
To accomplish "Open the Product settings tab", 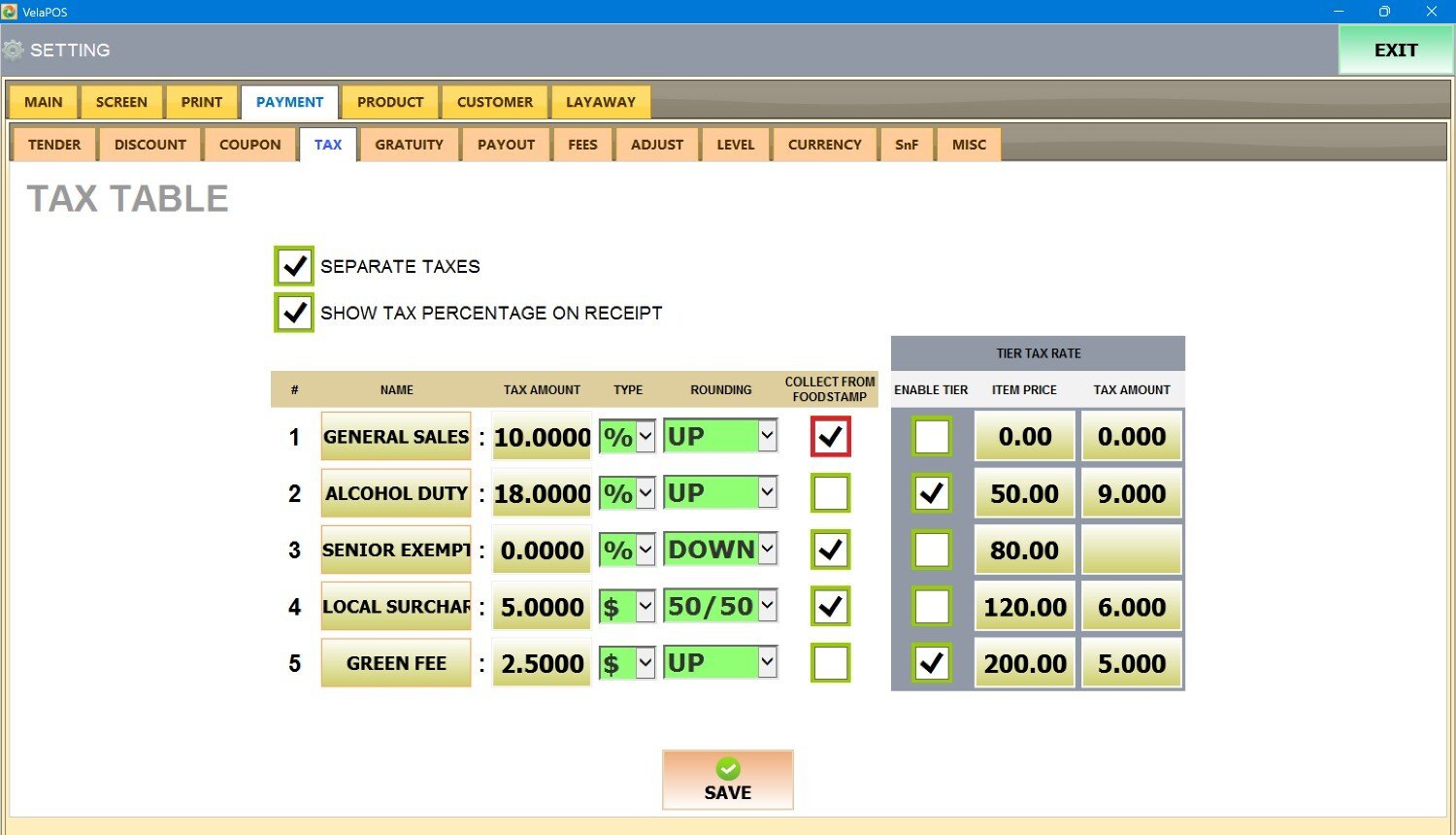I will (390, 102).
